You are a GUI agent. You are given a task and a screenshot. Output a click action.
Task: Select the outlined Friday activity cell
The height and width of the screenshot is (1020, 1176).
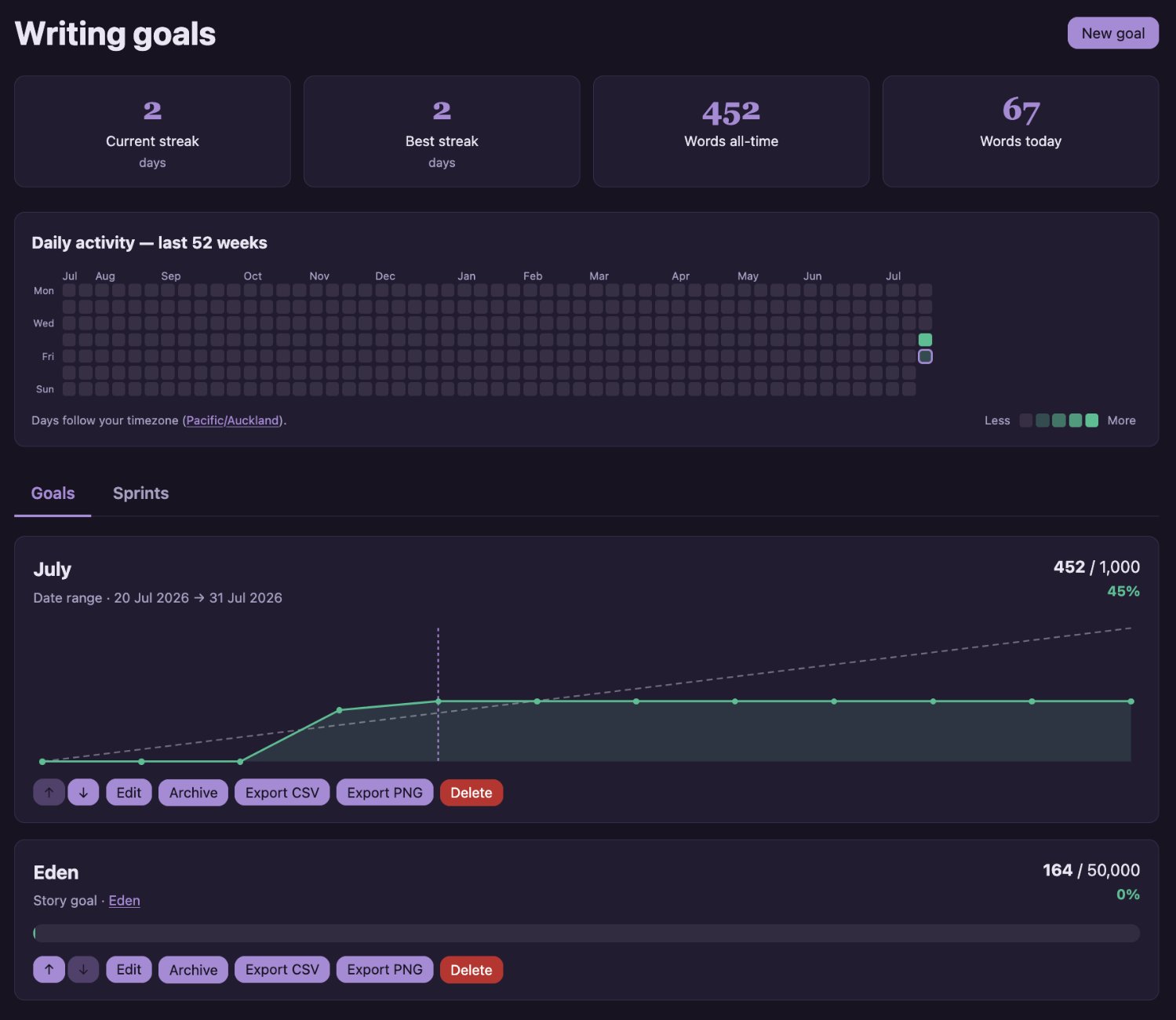[925, 356]
